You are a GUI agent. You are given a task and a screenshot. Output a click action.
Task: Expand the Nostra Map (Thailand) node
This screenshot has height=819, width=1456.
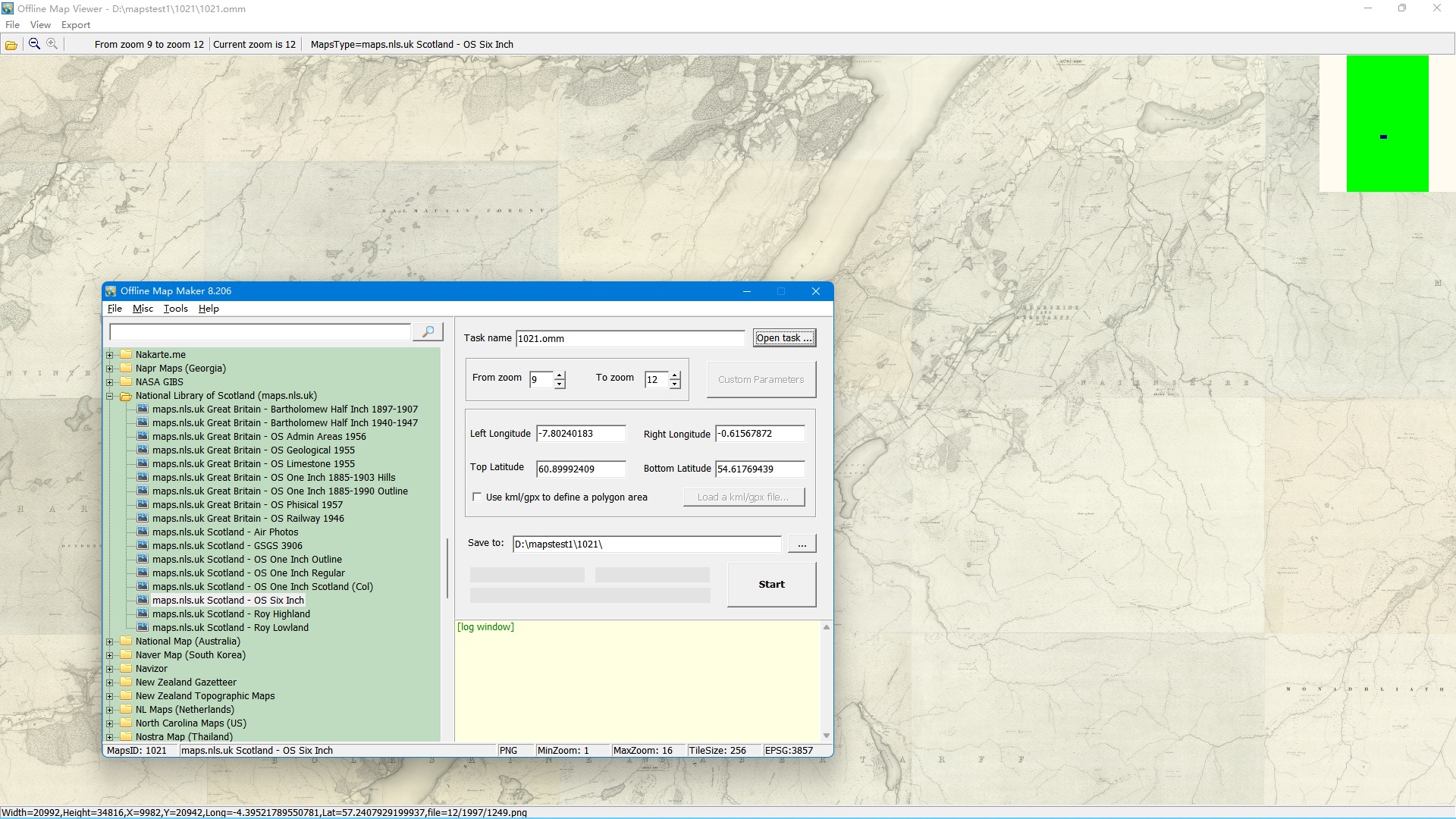tap(110, 737)
